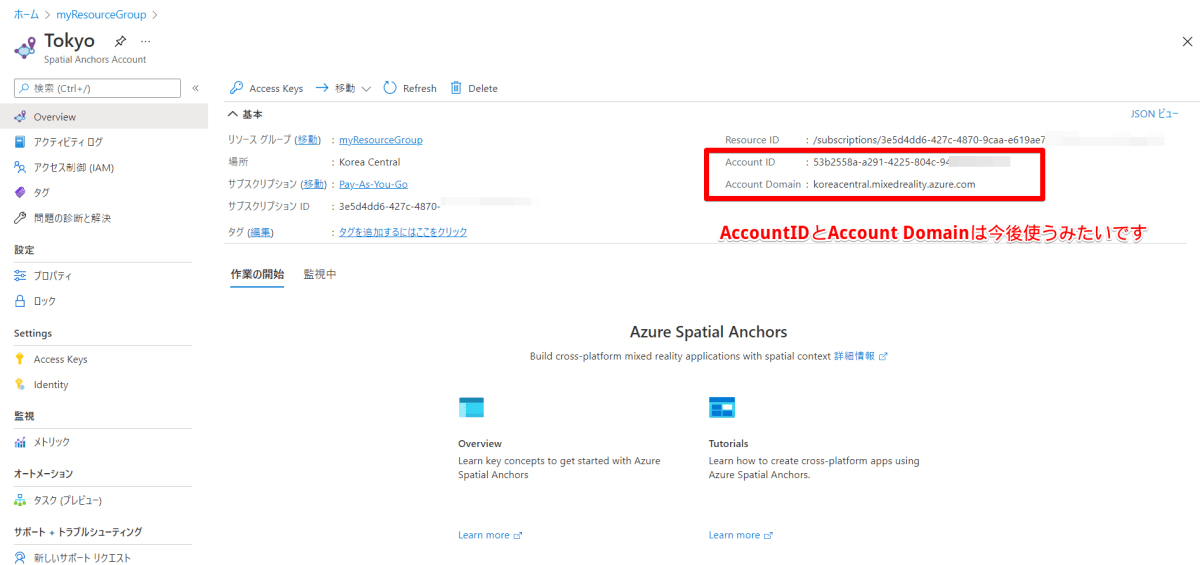Switch to the 監視中 tab
This screenshot has width=1200, height=565.
coord(320,274)
